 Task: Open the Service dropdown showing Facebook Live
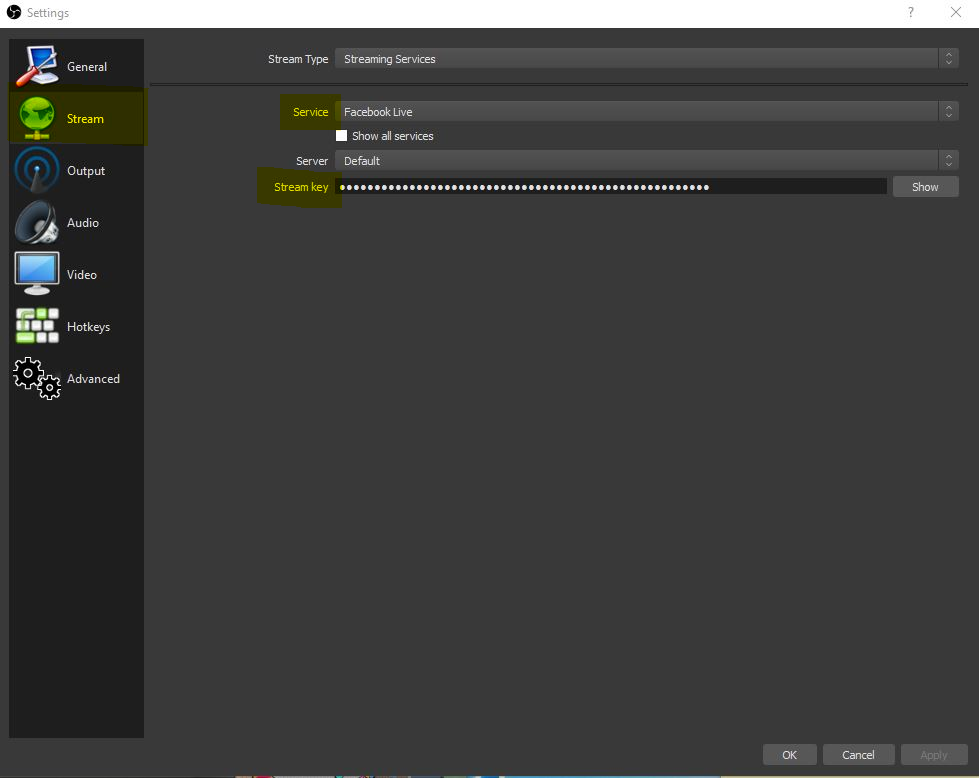(x=646, y=112)
